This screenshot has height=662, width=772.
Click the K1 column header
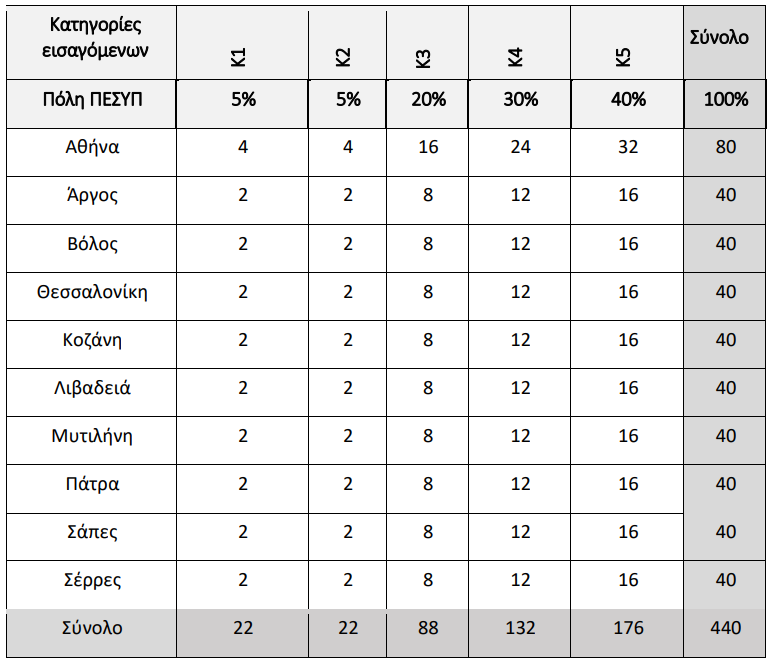coord(238,58)
